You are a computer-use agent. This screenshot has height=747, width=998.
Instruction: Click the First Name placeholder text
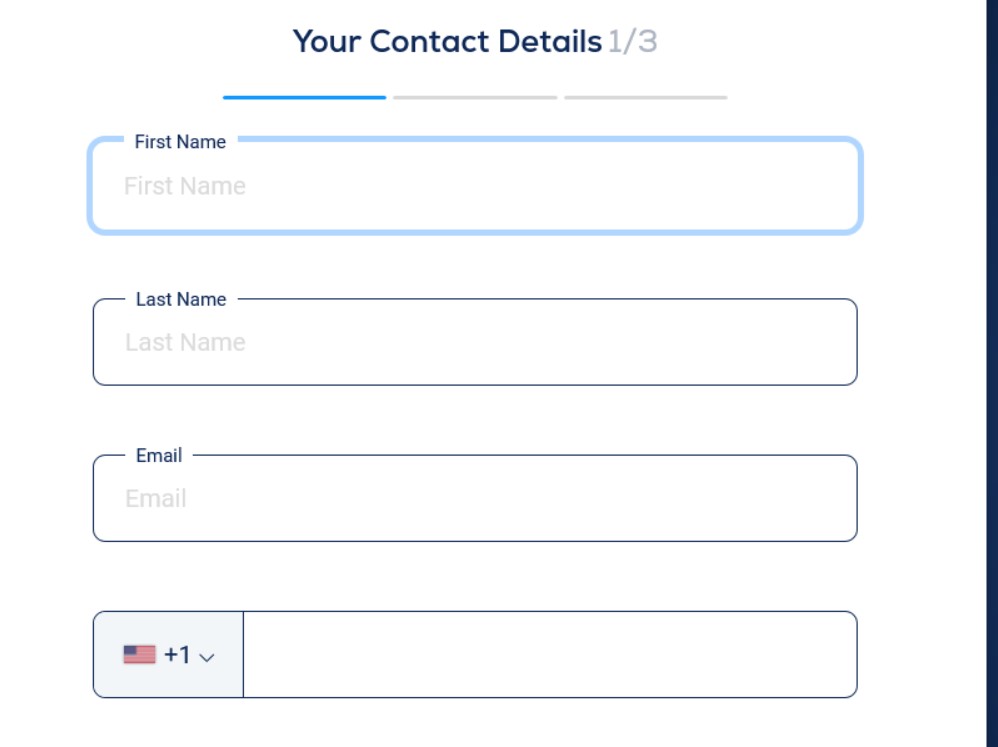186,186
